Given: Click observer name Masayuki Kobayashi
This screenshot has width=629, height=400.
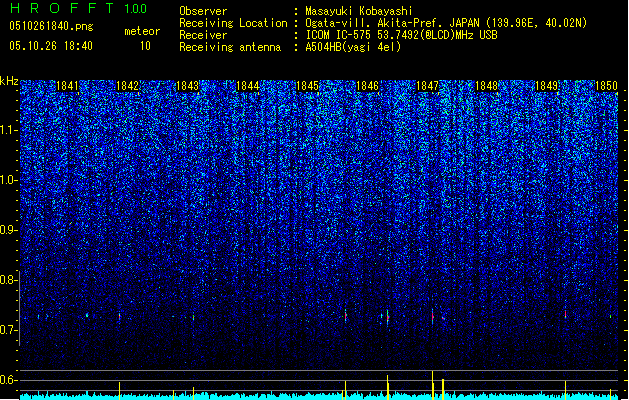Looking at the screenshot, I should click(359, 11).
